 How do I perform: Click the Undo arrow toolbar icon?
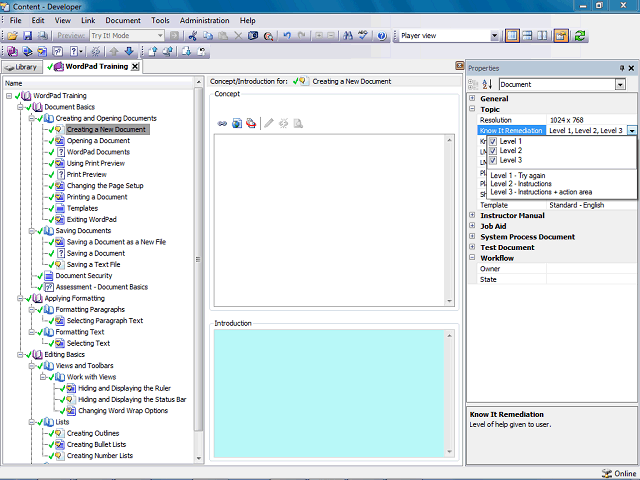287,36
